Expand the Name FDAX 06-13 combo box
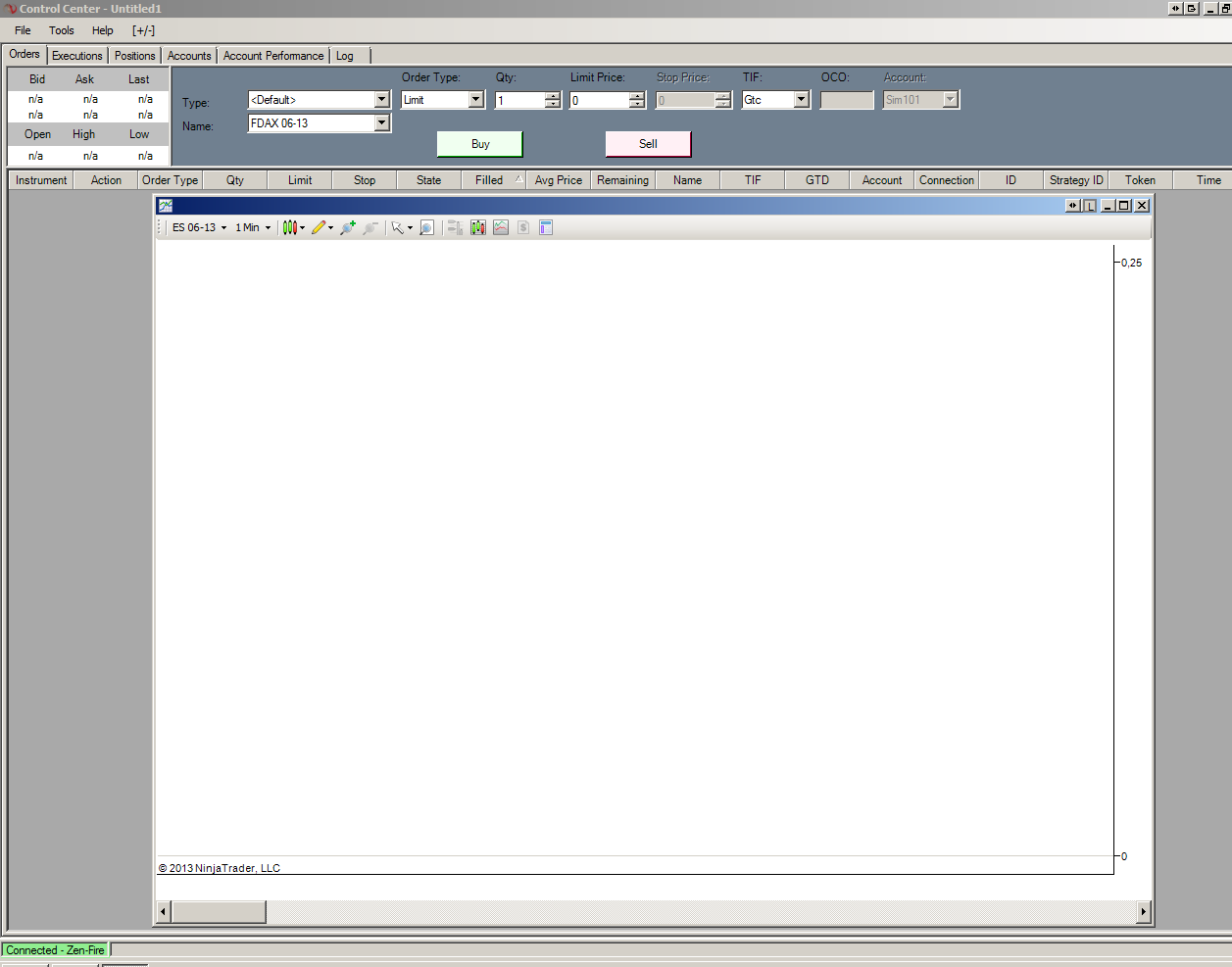The height and width of the screenshot is (967, 1232). click(382, 123)
